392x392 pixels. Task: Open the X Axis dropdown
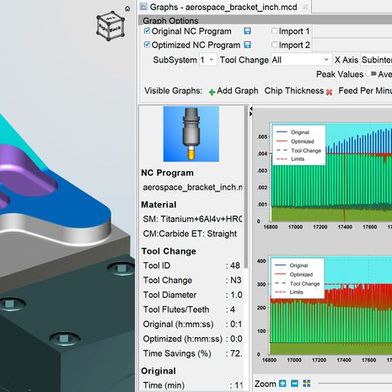(x=376, y=60)
